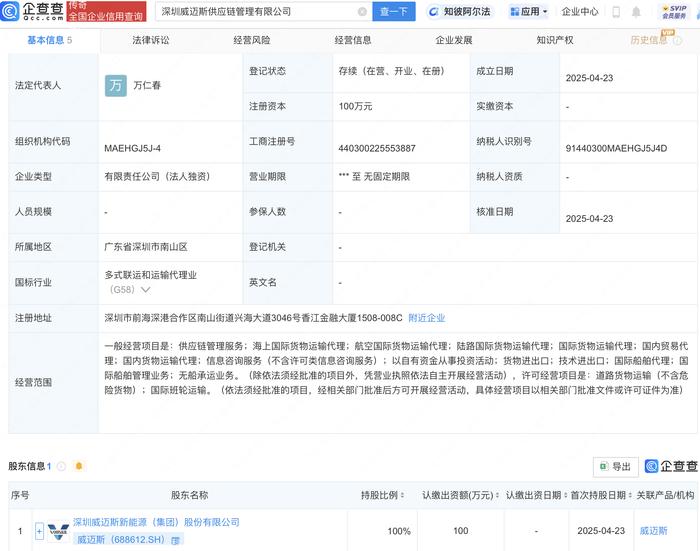
Task: Click copy icon next to 威迈斯 (688612.SH)
Action: coord(175,540)
